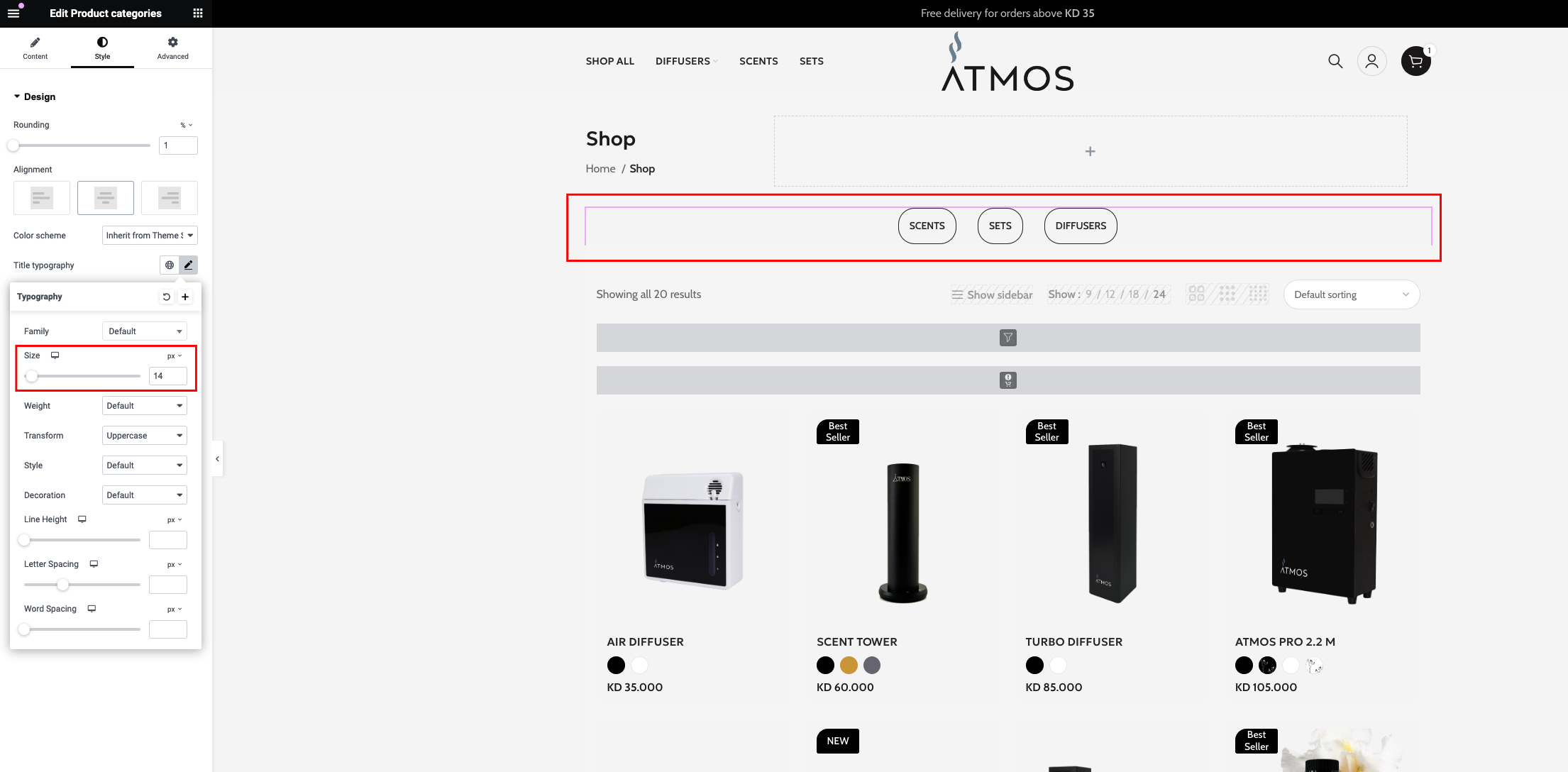
Task: Select the two-column grid view icon
Action: pos(1196,294)
